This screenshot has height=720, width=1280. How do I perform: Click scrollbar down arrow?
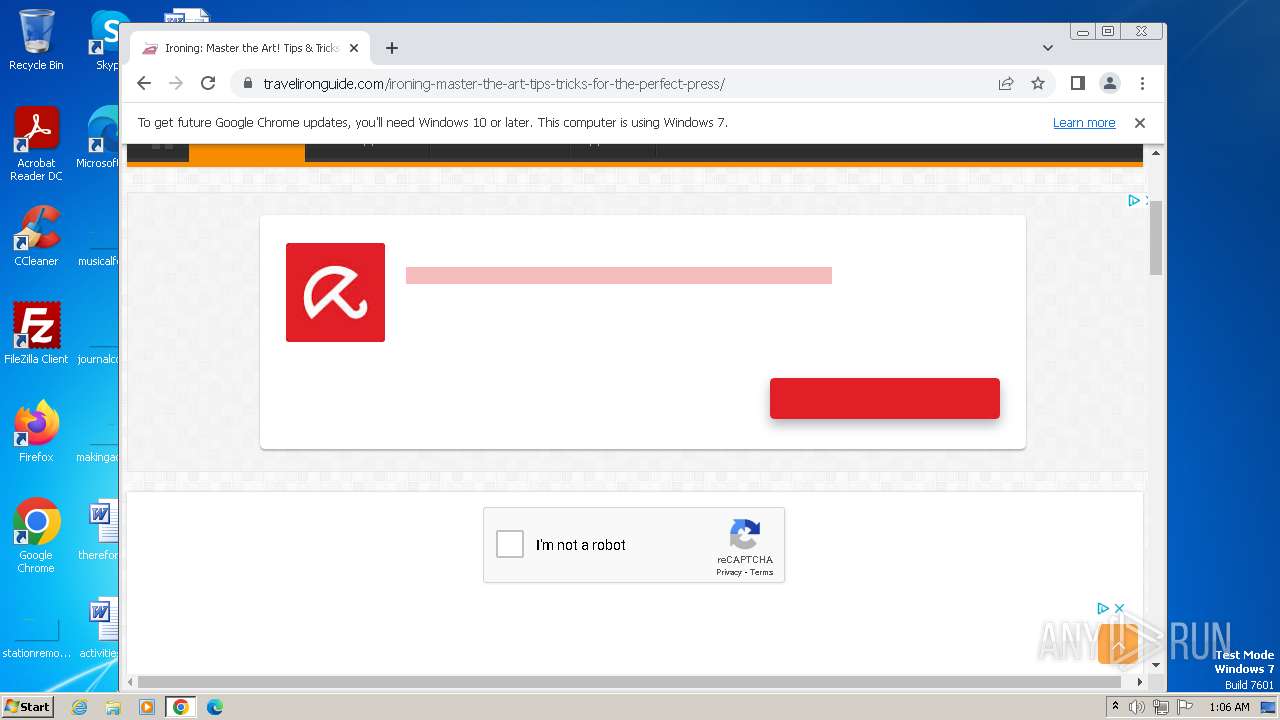tap(1156, 665)
